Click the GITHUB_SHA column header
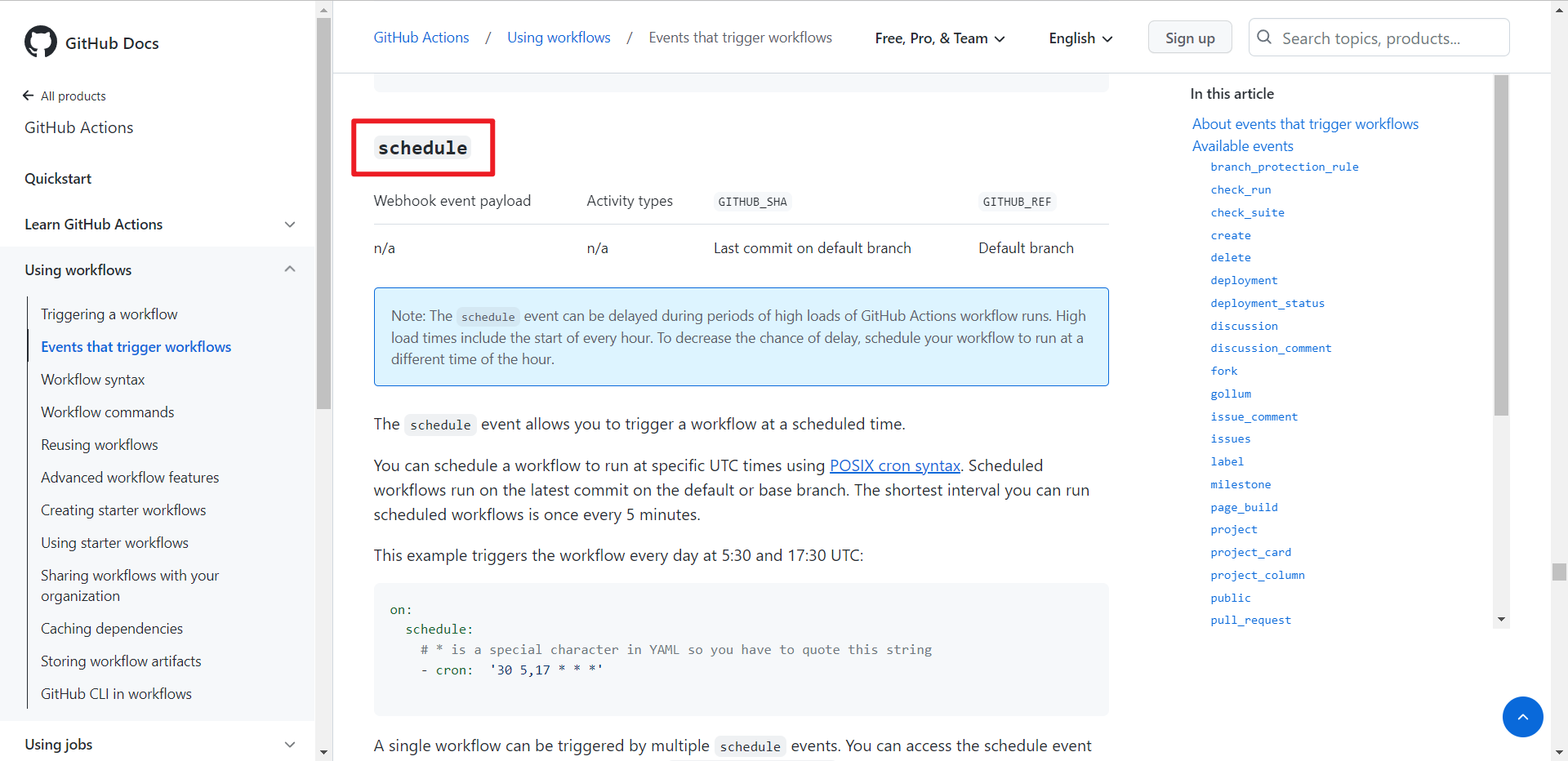 coord(752,202)
